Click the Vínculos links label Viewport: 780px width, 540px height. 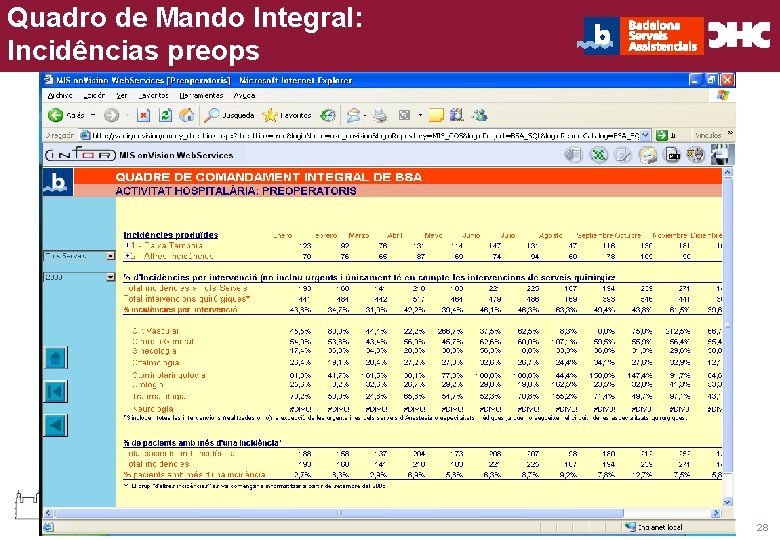point(708,135)
